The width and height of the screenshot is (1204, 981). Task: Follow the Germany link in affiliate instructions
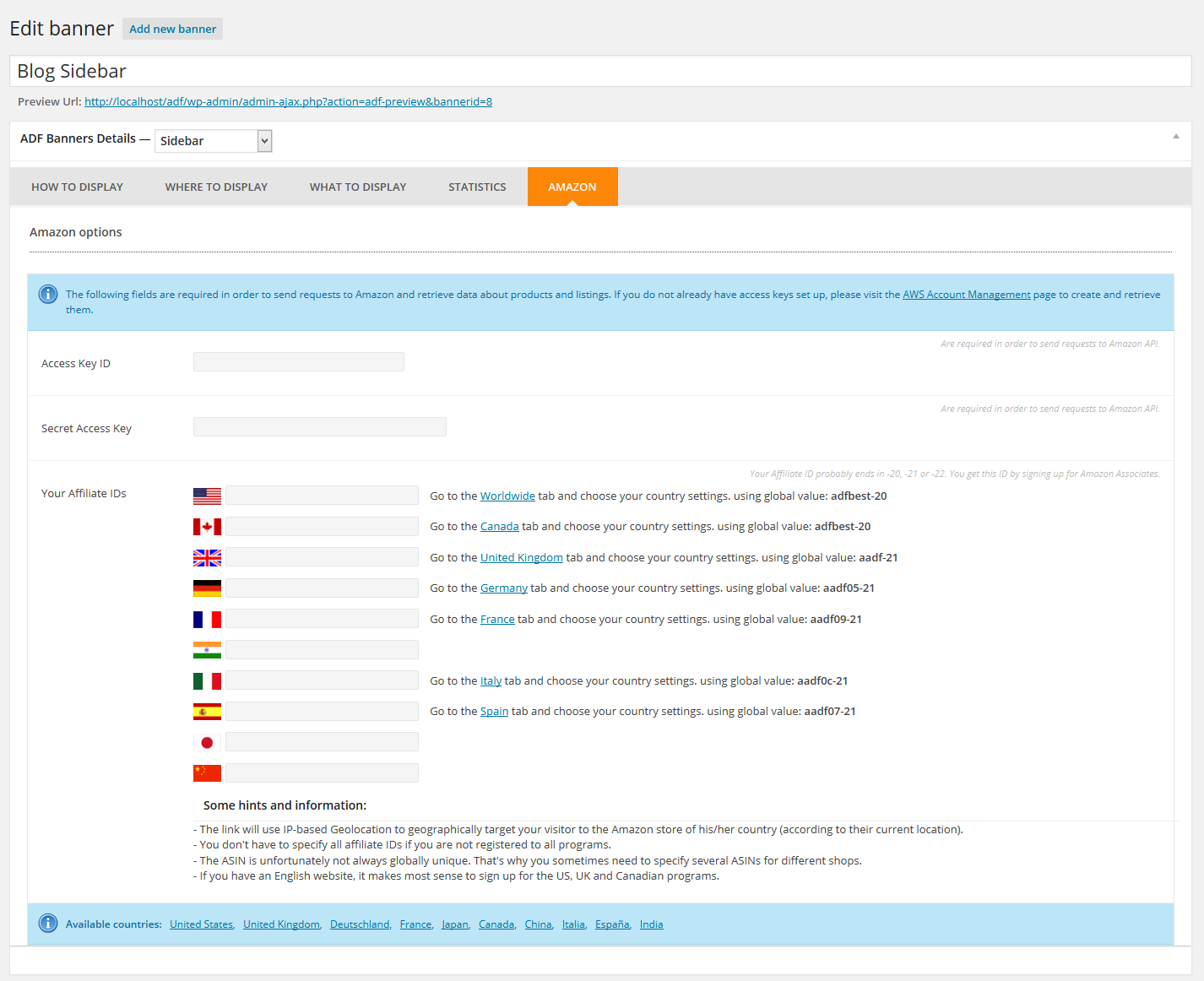pos(504,588)
